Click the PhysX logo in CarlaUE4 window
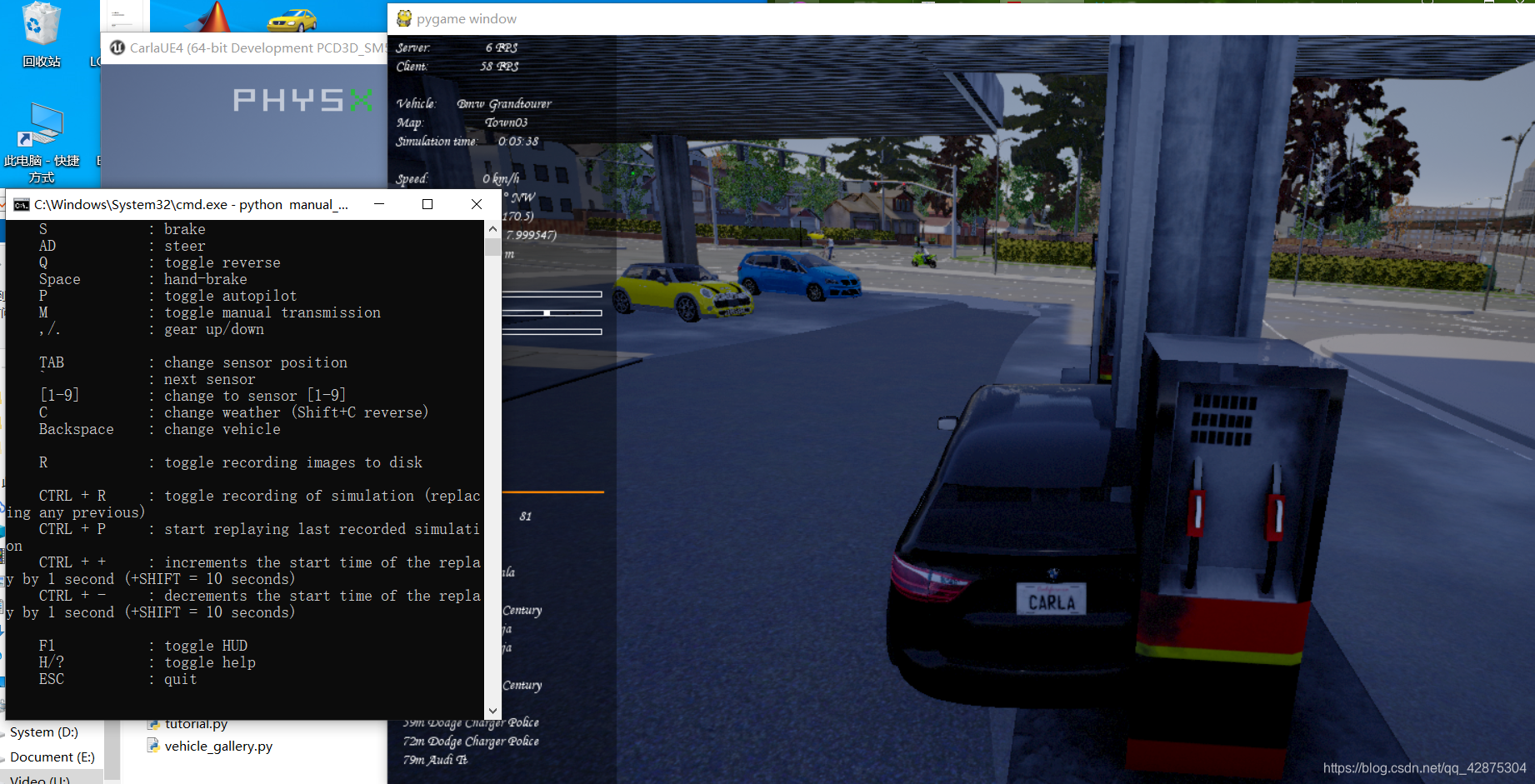Image resolution: width=1535 pixels, height=784 pixels. point(303,101)
